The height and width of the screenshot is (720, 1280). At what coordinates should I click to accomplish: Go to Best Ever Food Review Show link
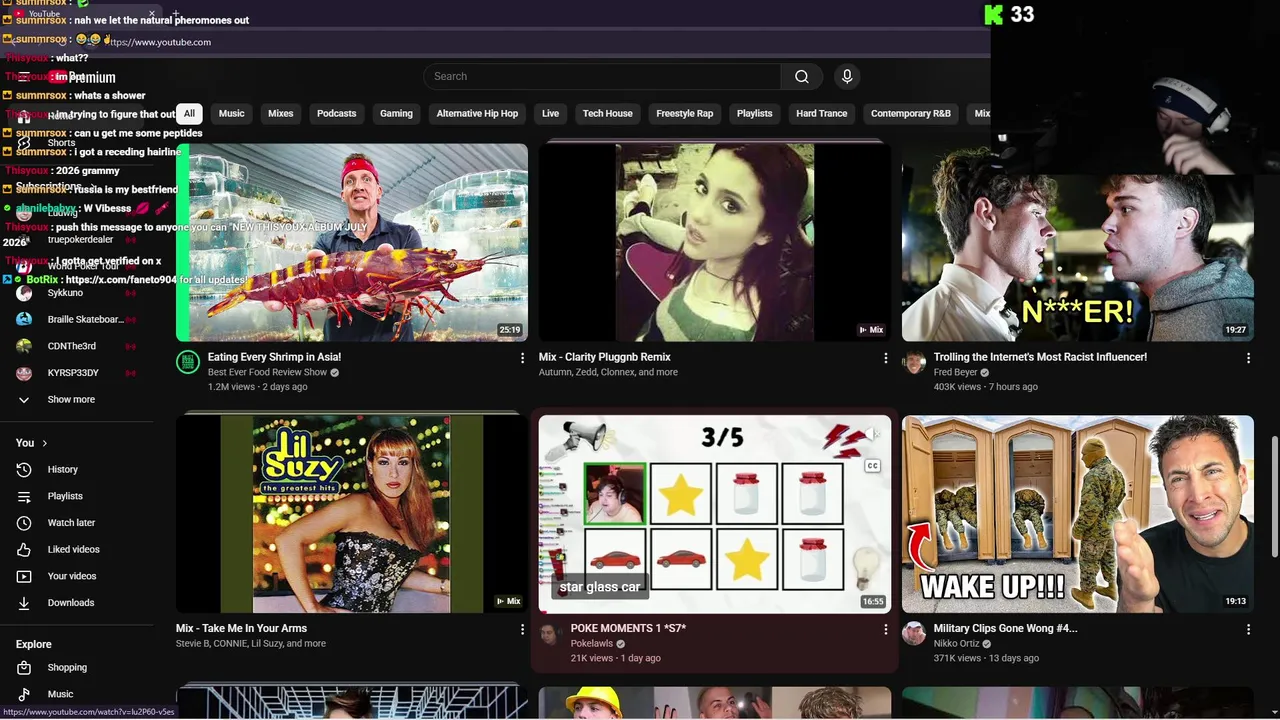pos(267,372)
